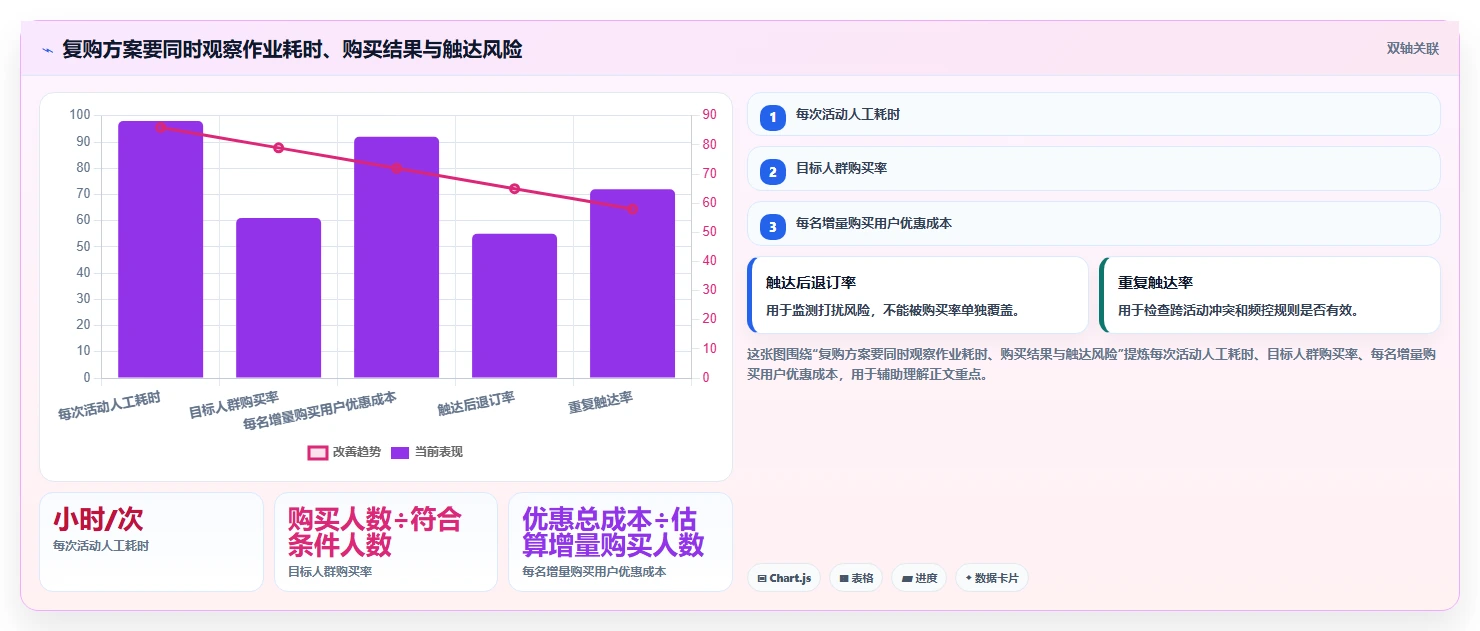1480x631 pixels.
Task: Click the purple bar for 目标人群购买率
Action: (x=278, y=298)
